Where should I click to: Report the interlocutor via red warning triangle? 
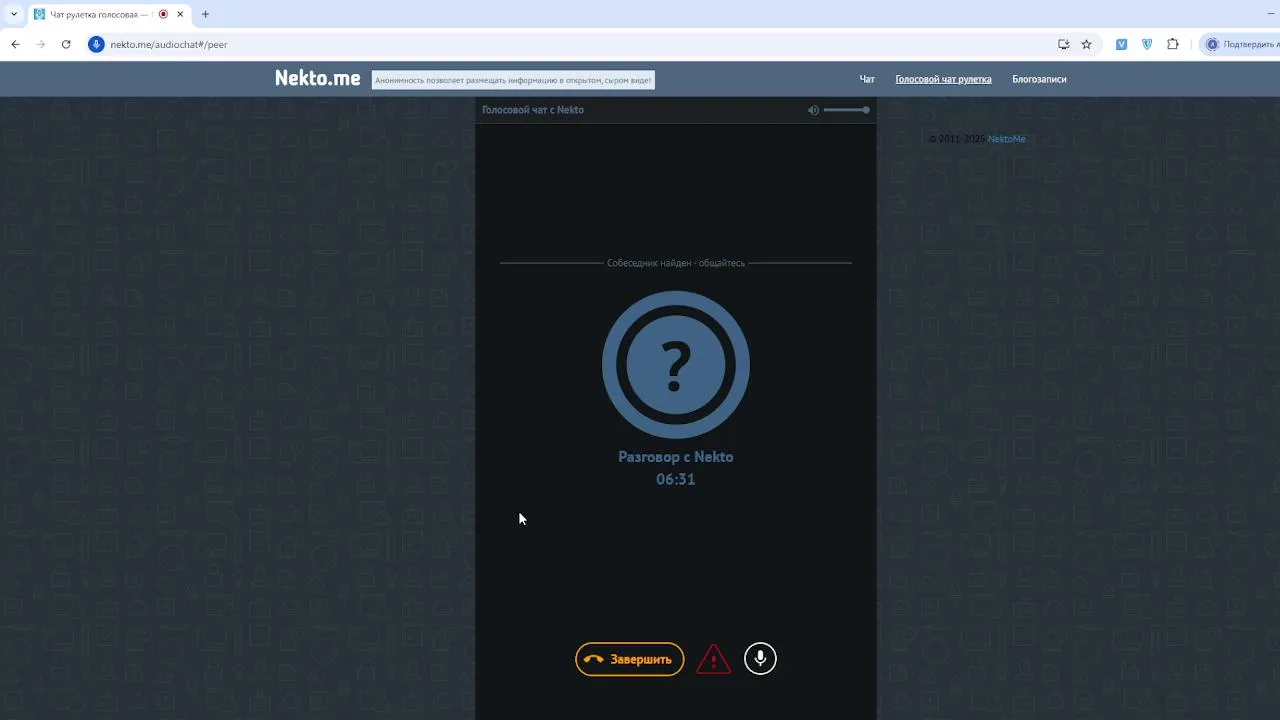tap(714, 659)
